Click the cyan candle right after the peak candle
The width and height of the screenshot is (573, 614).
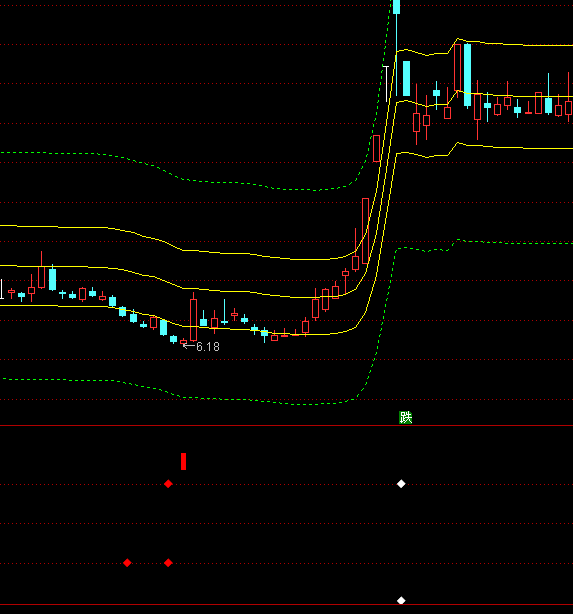click(407, 78)
